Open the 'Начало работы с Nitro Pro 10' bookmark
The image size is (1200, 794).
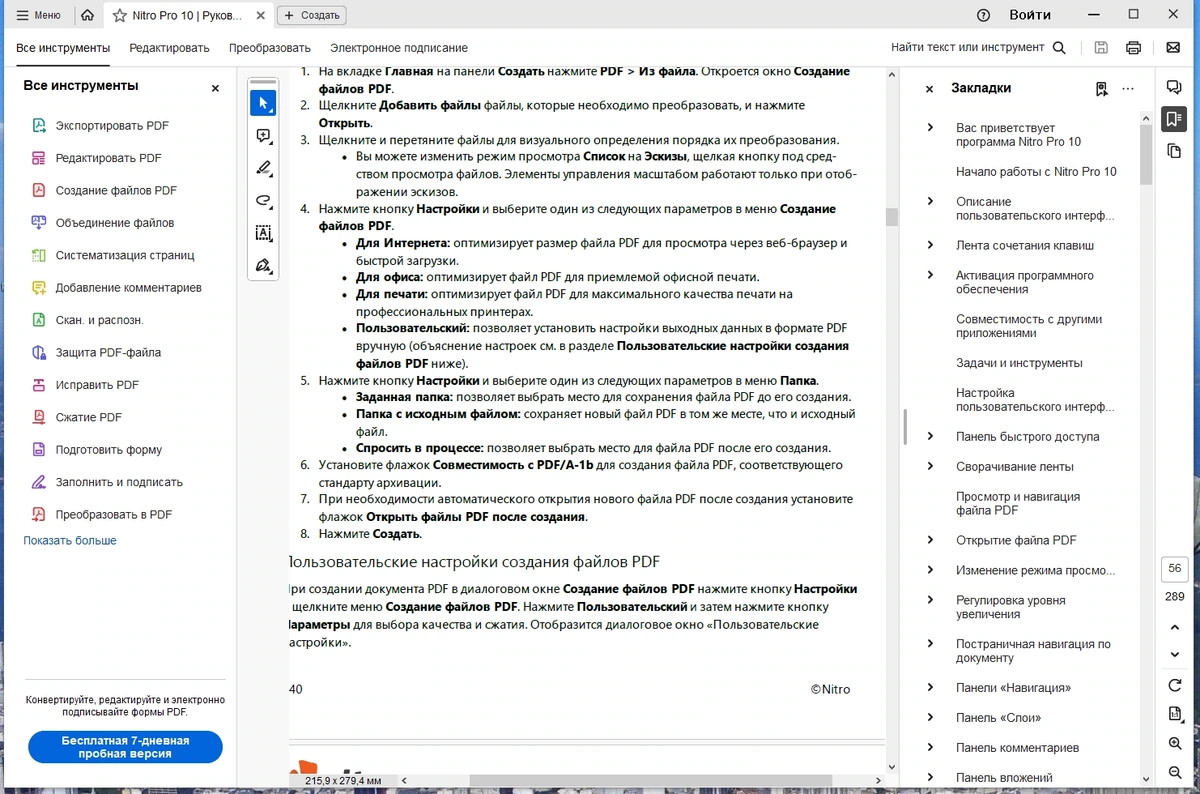pyautogui.click(x=1036, y=171)
